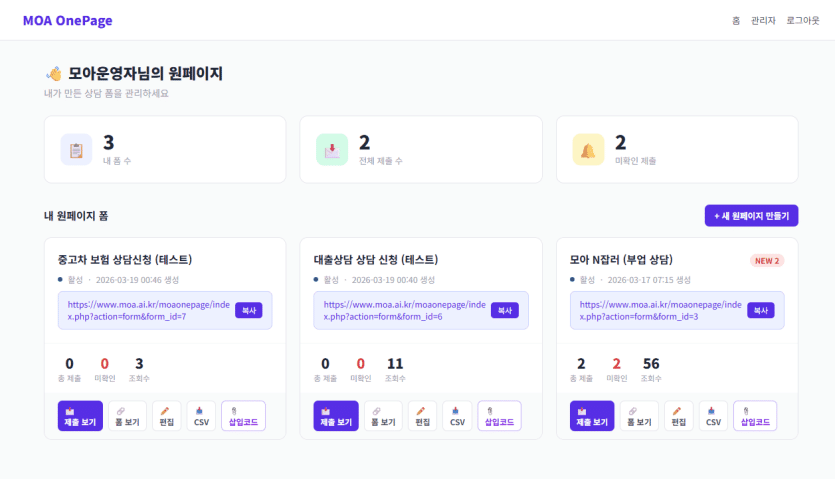Click the inbox icon for 전체 제출 수
The image size is (835, 479).
(x=332, y=149)
